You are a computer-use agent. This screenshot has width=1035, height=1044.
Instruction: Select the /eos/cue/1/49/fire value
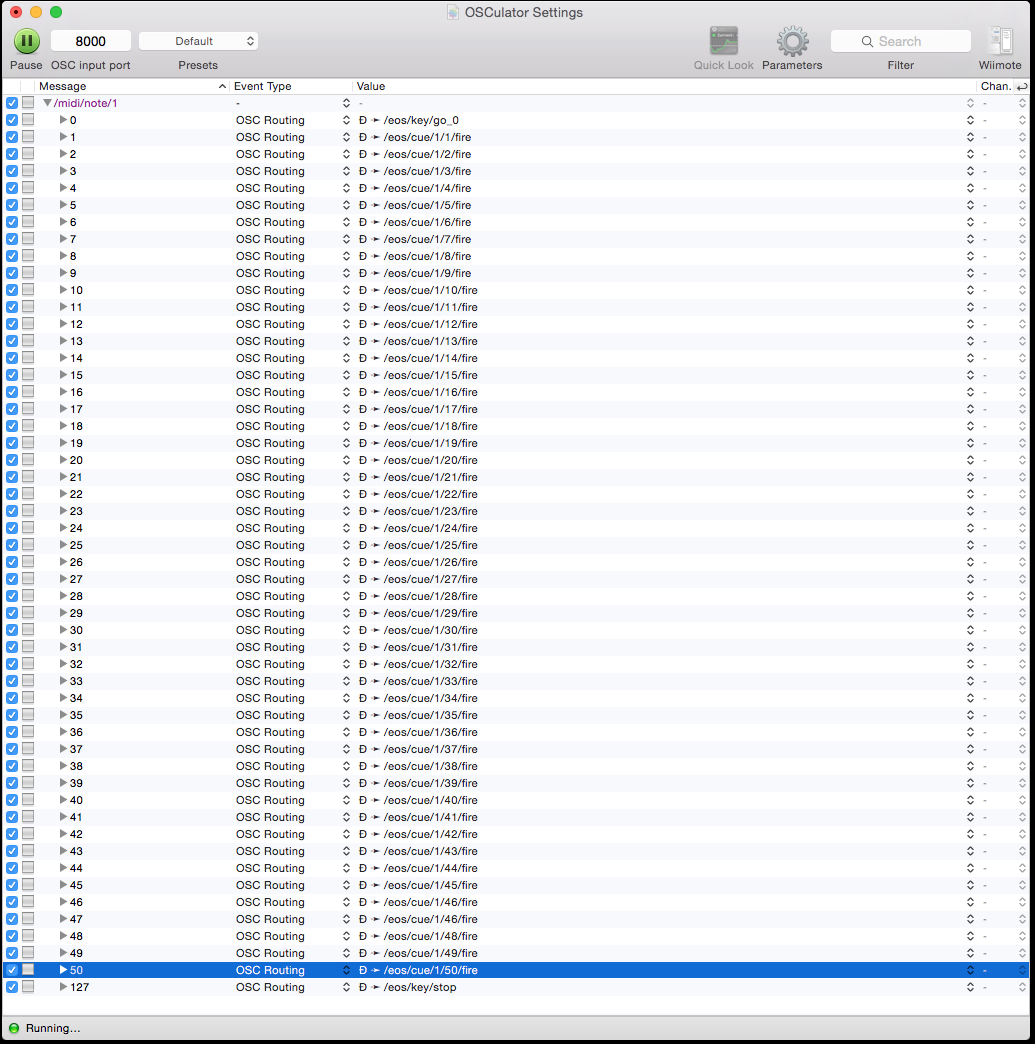coord(430,953)
